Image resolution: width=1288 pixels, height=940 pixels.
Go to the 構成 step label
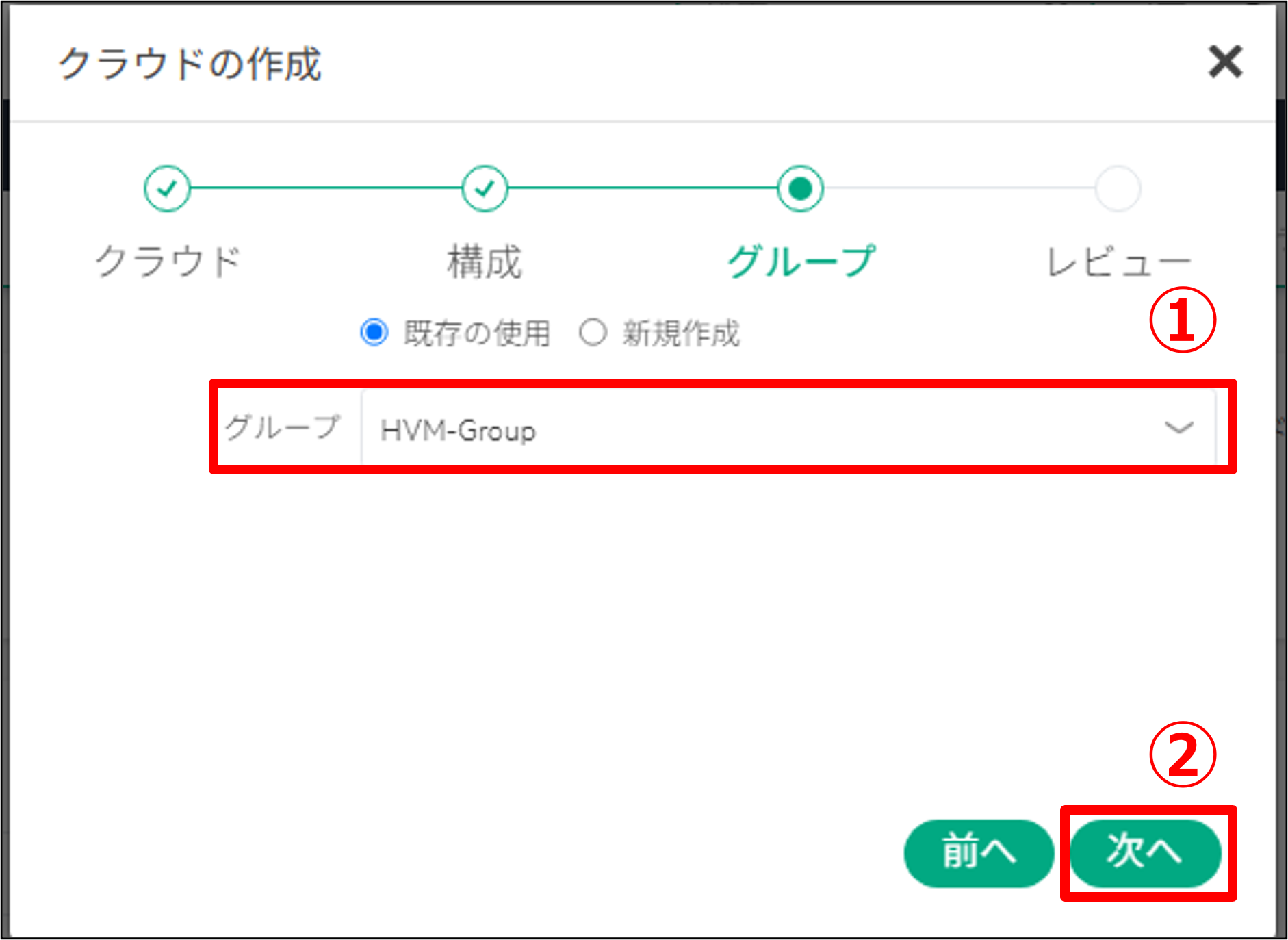485,262
